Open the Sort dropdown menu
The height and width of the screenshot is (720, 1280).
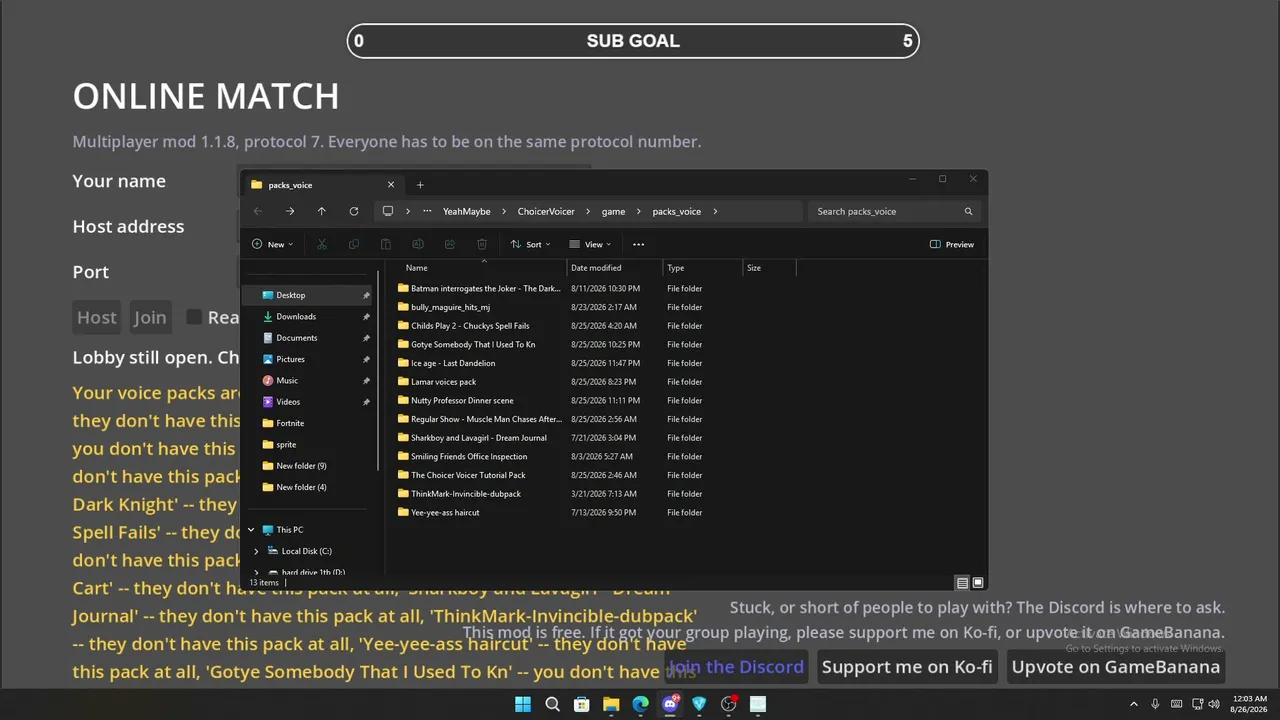tap(531, 244)
